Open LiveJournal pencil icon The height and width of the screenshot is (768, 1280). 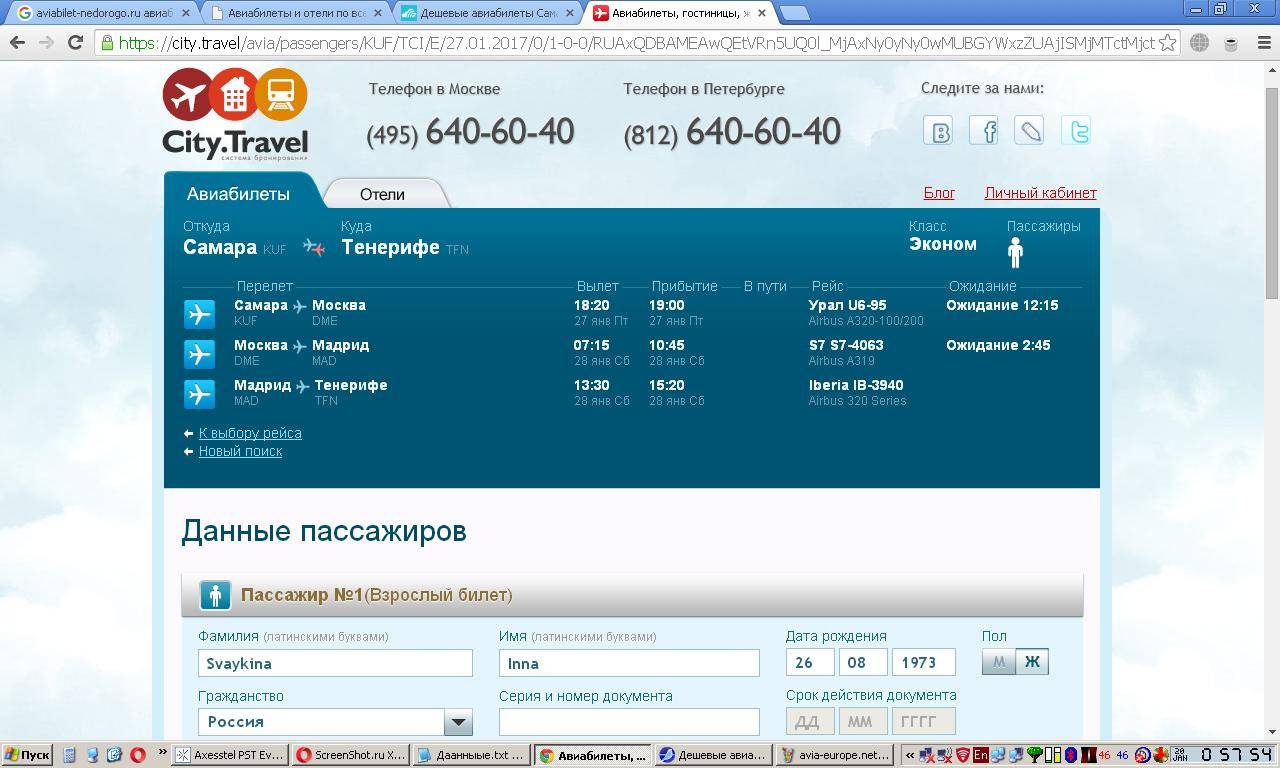coord(1030,131)
